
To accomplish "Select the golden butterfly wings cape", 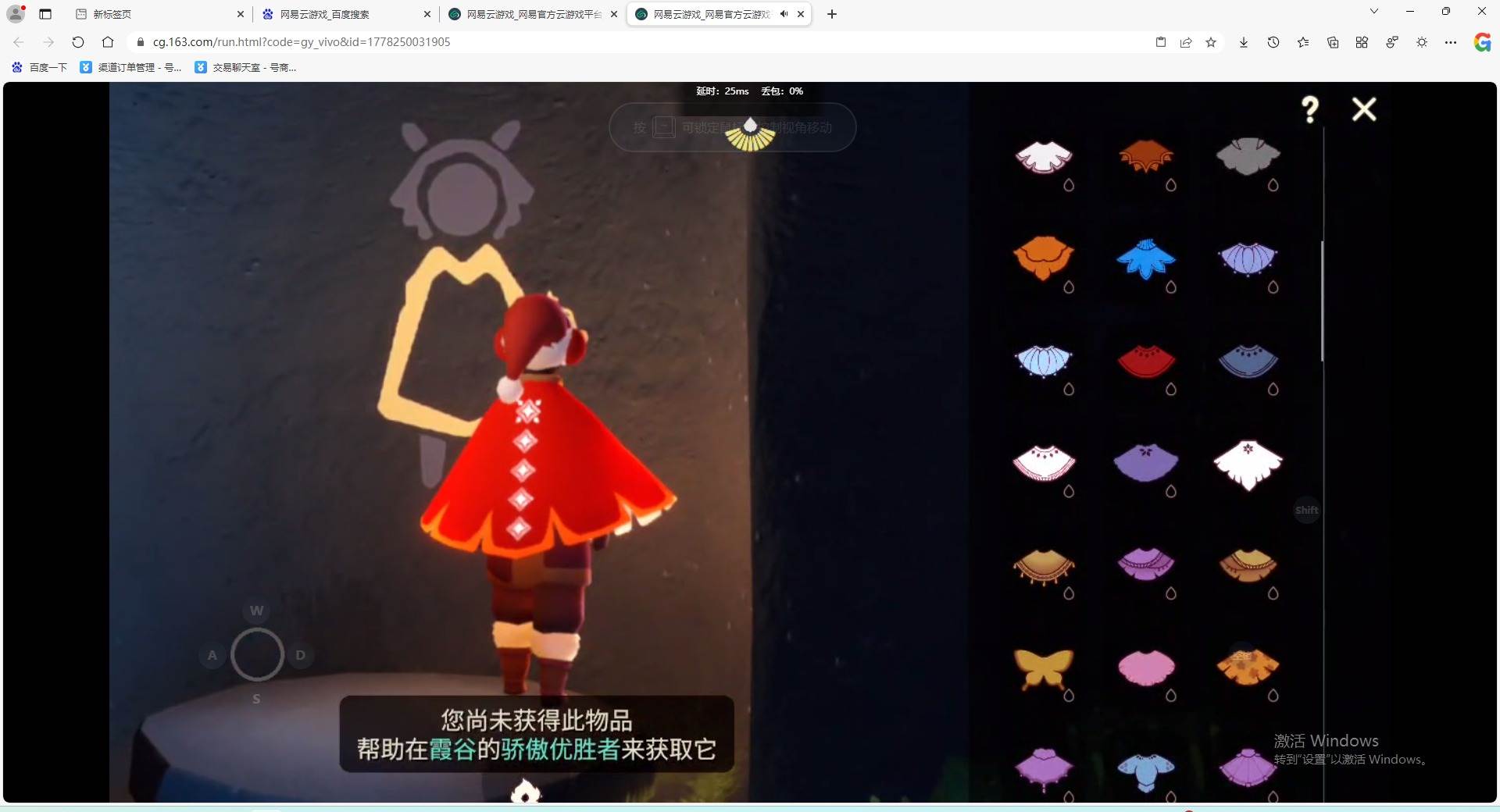I will 1044,668.
